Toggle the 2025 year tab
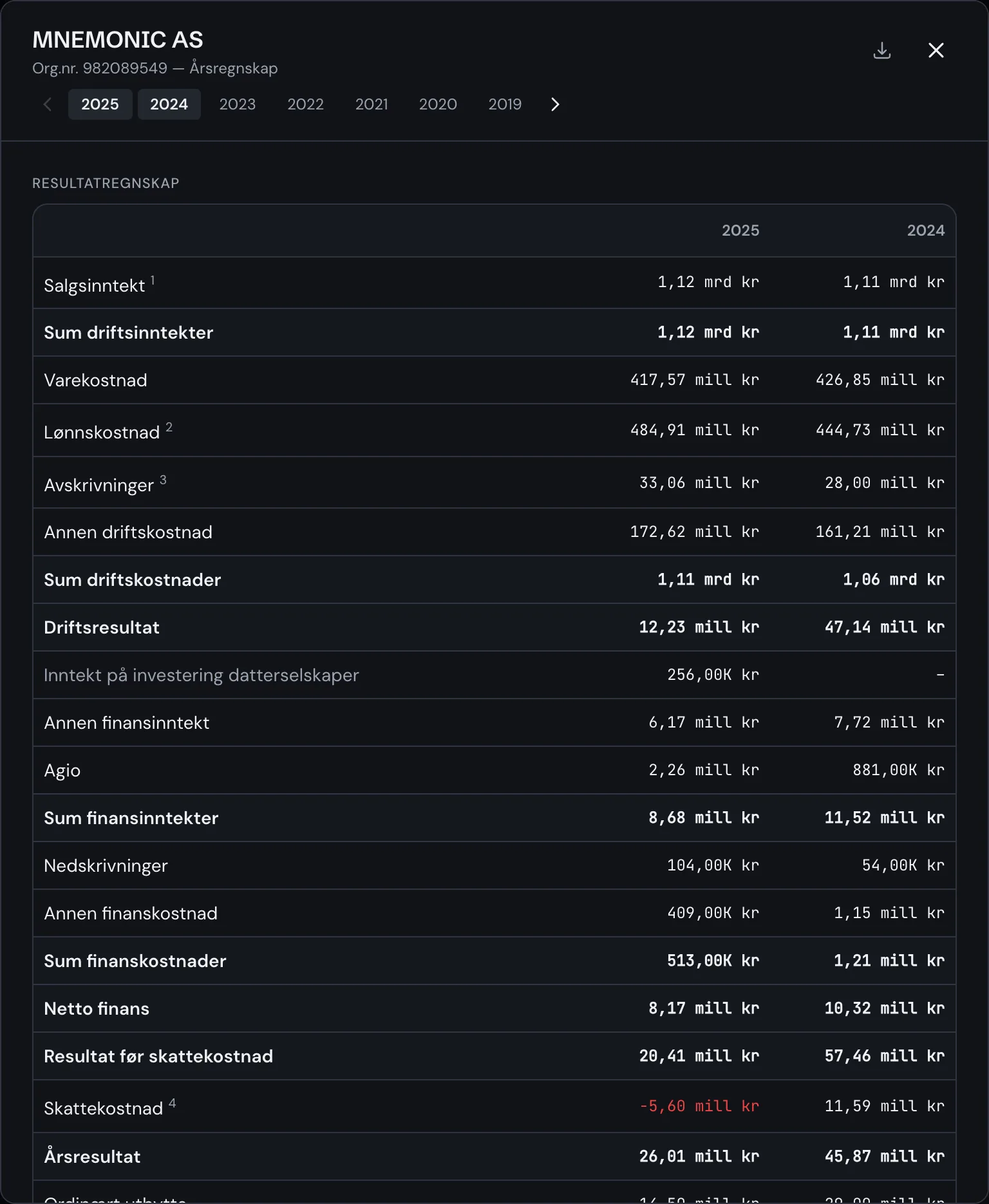 pos(100,104)
